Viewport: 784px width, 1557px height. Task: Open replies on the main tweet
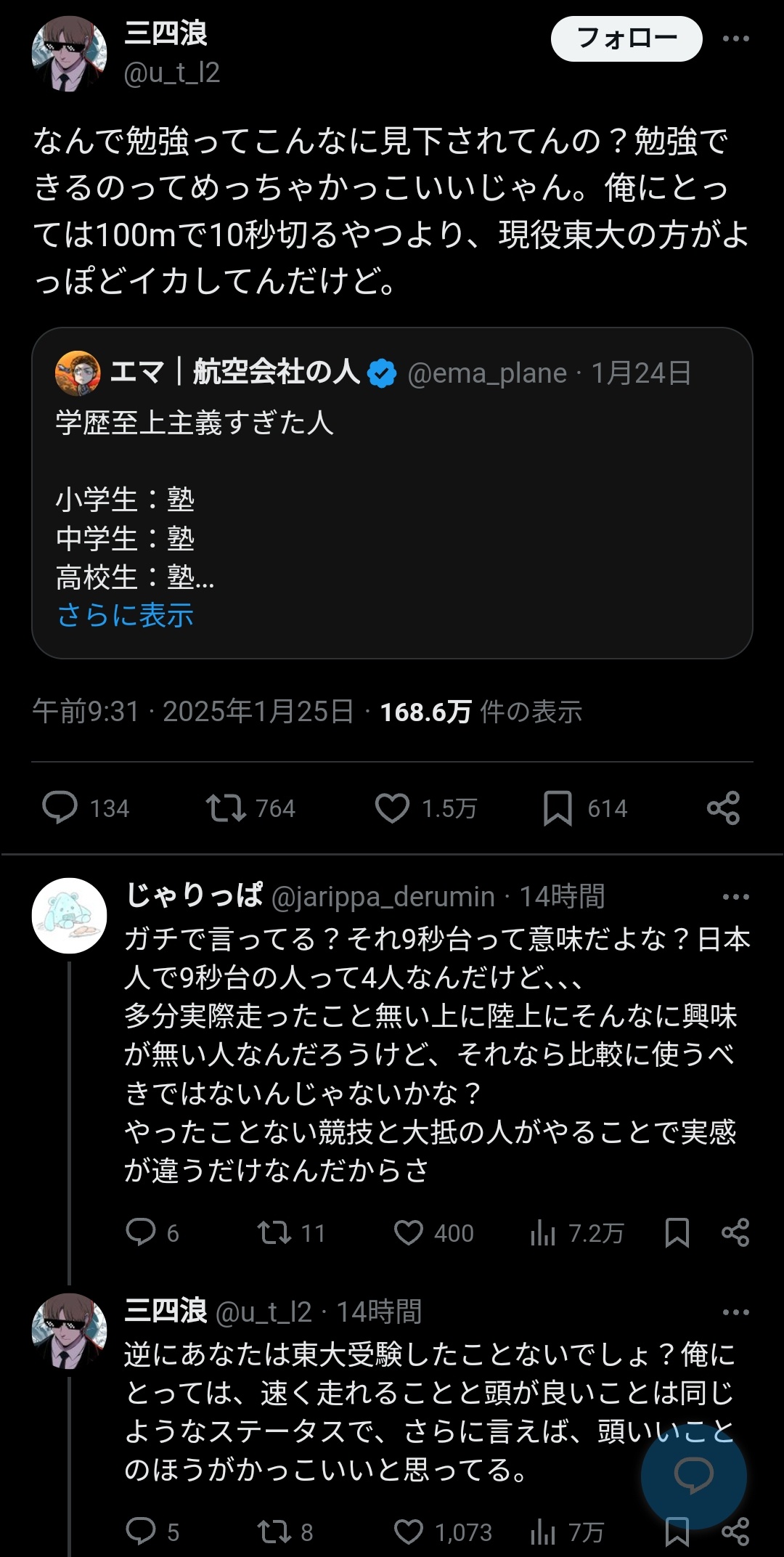click(60, 808)
